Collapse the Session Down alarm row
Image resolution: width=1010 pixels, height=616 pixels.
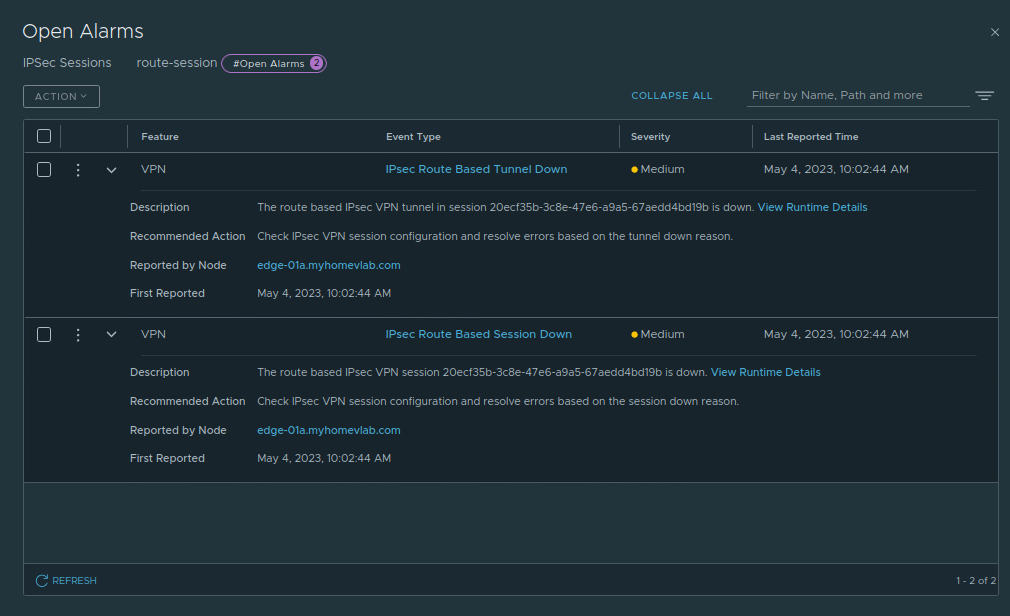(x=111, y=335)
